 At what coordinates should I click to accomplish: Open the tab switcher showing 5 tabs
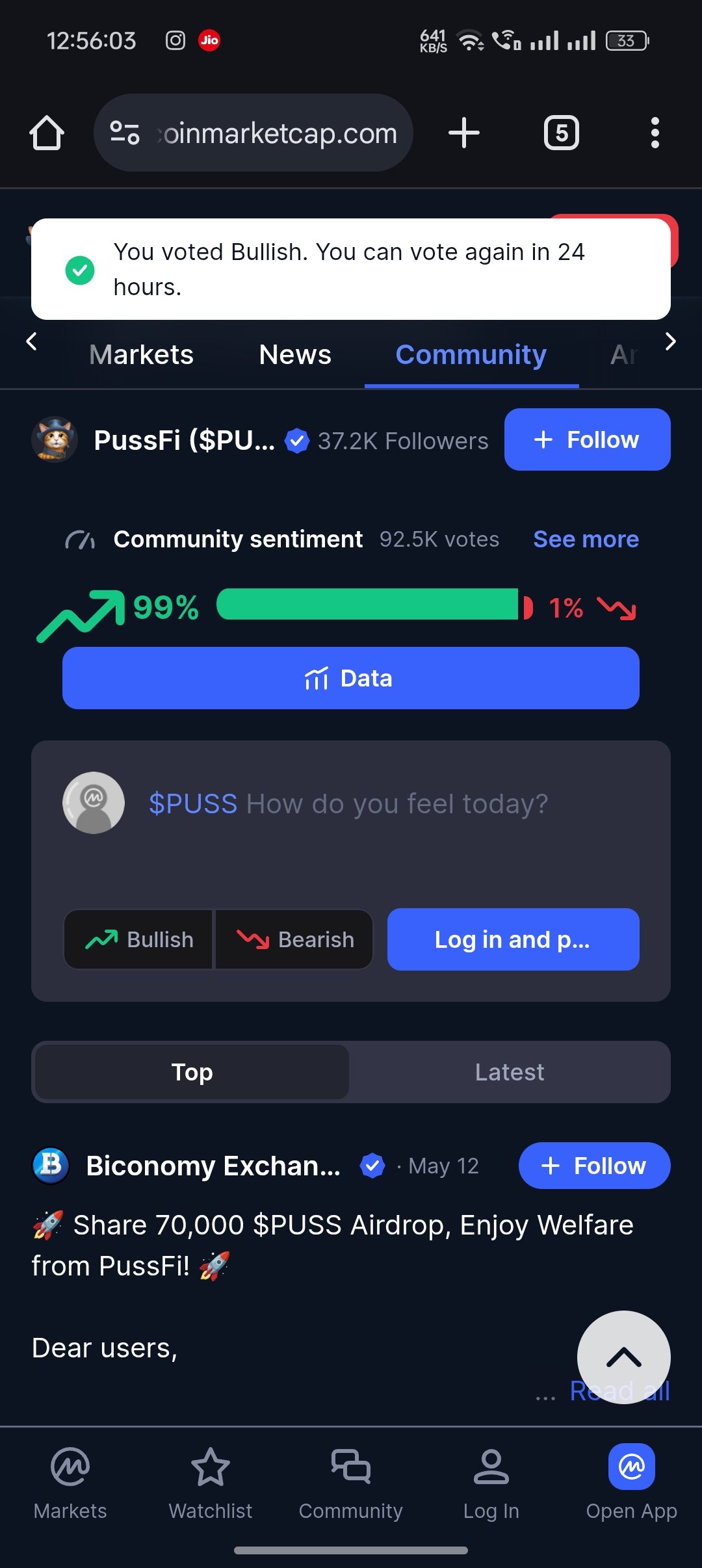coord(561,133)
